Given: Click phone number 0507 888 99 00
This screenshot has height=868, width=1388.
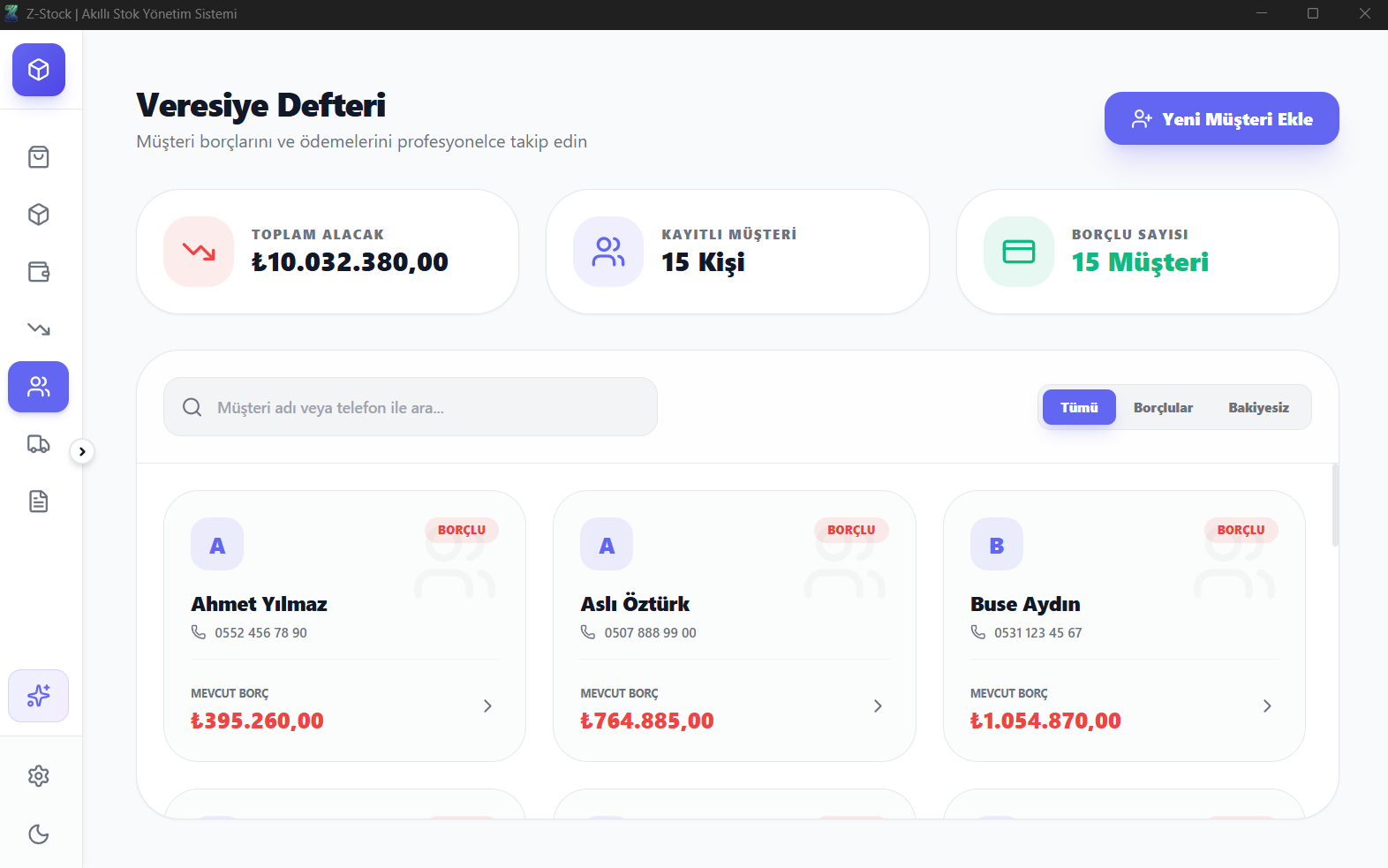Looking at the screenshot, I should [650, 633].
